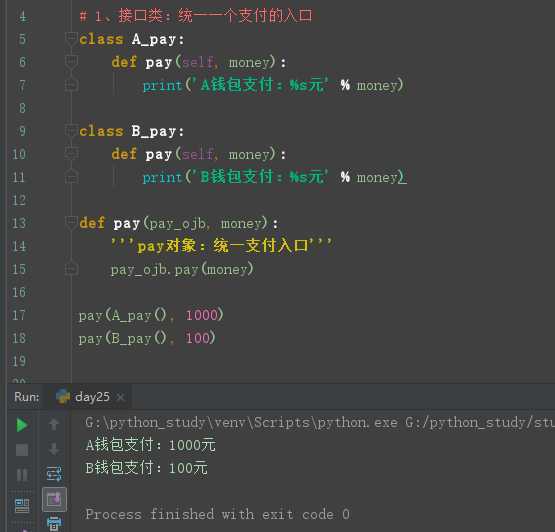Open the Restore Layout icon in Run panel
Image resolution: width=555 pixels, height=532 pixels.
pyautogui.click(x=22, y=505)
